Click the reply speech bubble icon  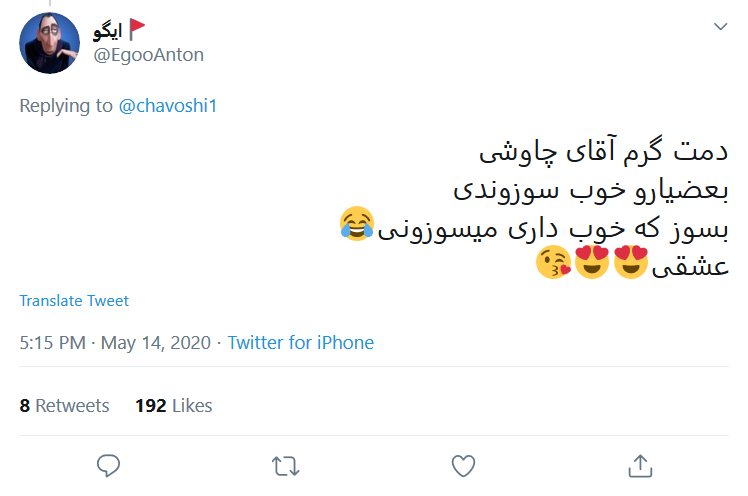(109, 465)
